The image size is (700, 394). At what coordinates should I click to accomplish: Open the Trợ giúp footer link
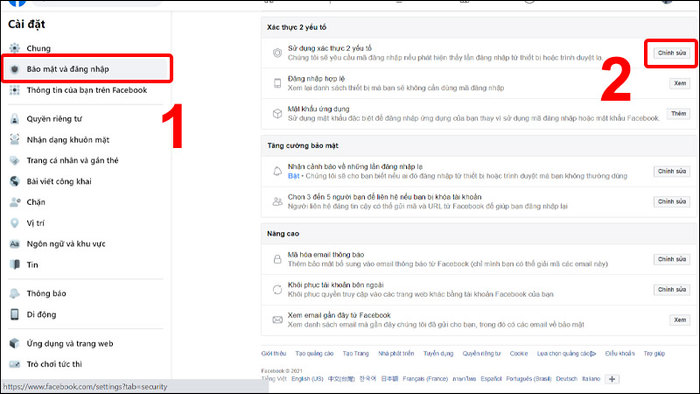point(654,353)
